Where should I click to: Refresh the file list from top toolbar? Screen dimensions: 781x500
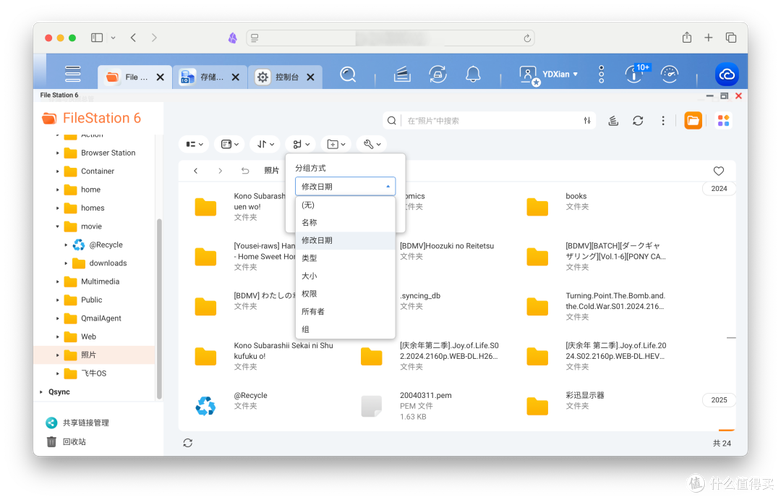638,121
